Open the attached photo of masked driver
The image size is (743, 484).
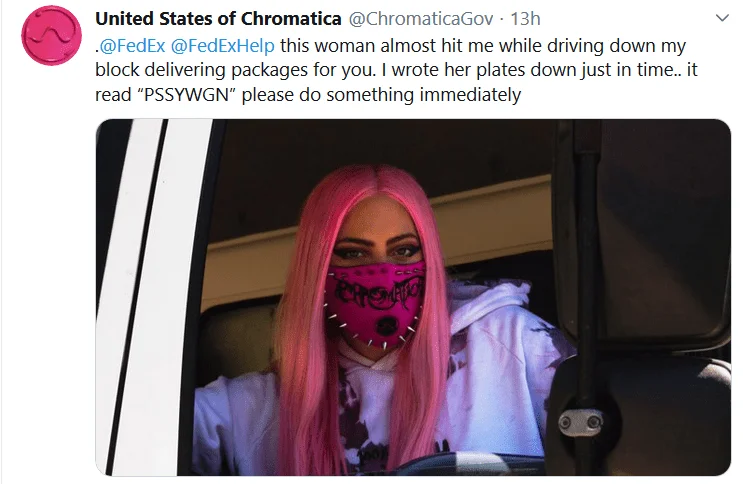pyautogui.click(x=413, y=297)
